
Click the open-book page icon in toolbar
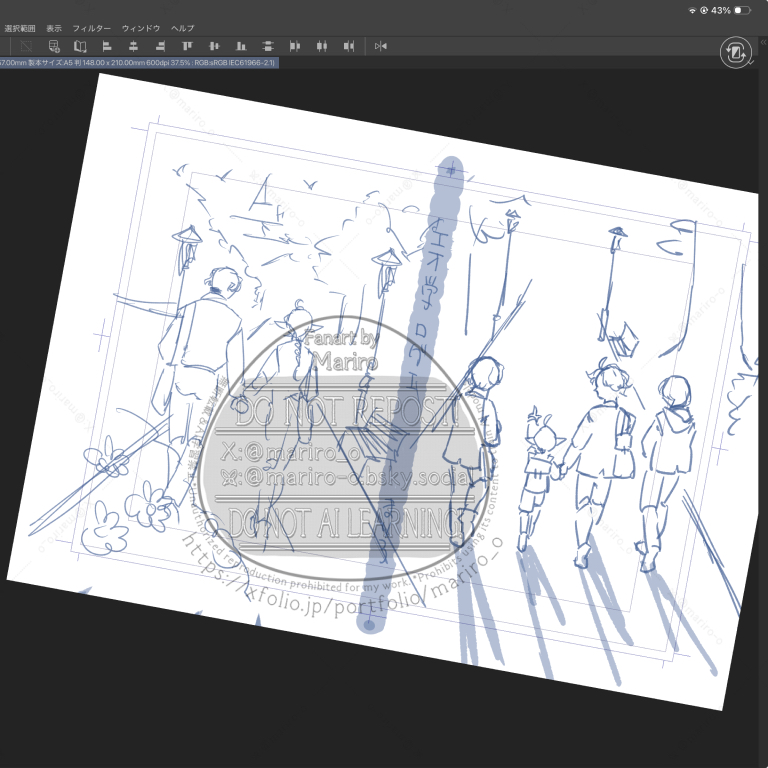(80, 46)
